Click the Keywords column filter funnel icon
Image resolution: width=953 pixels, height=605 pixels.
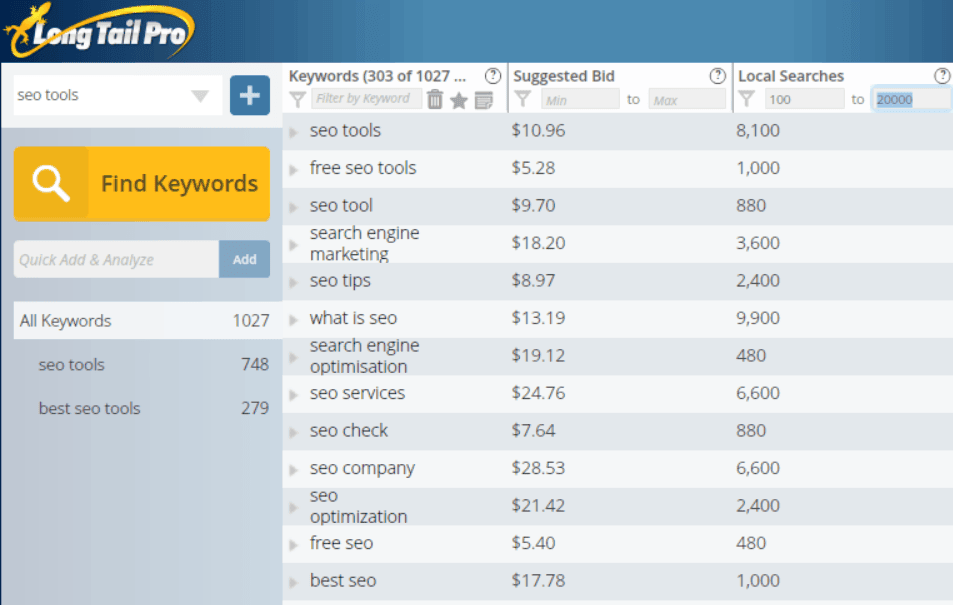click(297, 100)
